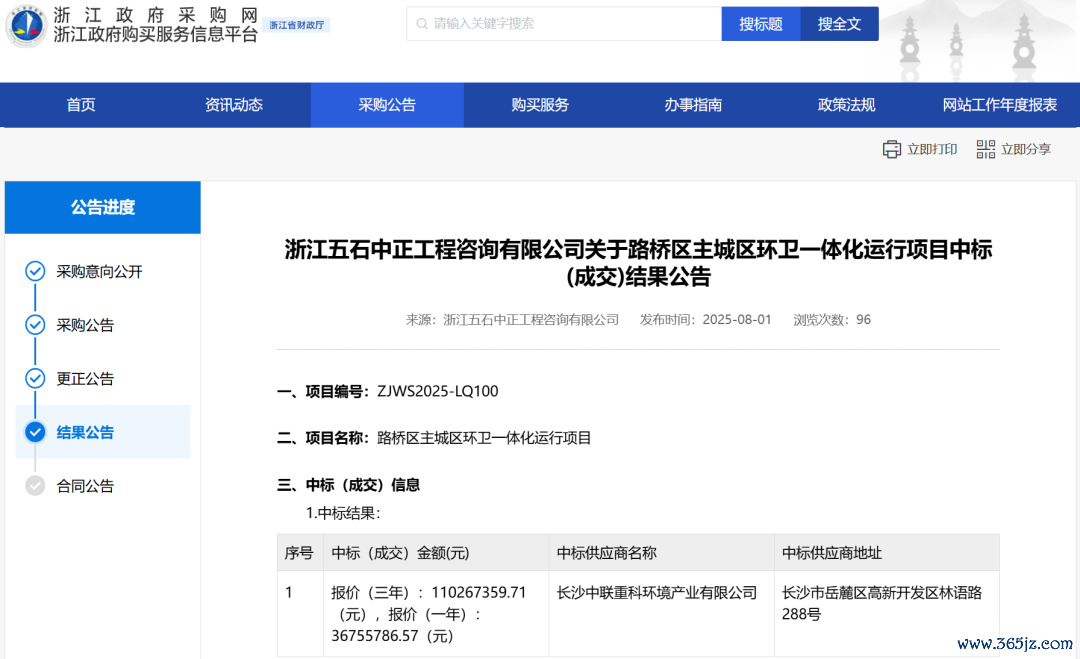Go to the 采购意向公开 progress step
This screenshot has width=1080, height=659.
click(99, 271)
